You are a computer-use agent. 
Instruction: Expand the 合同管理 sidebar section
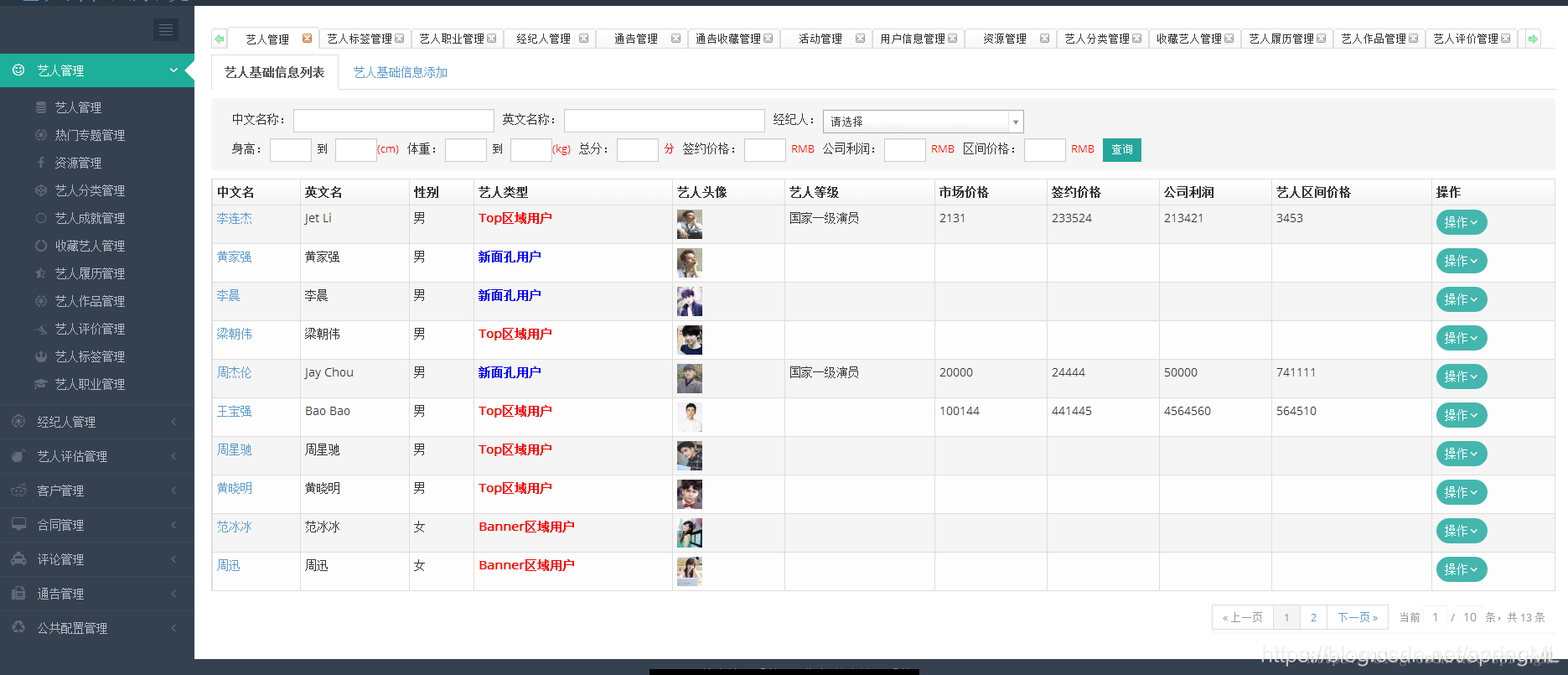click(x=173, y=525)
